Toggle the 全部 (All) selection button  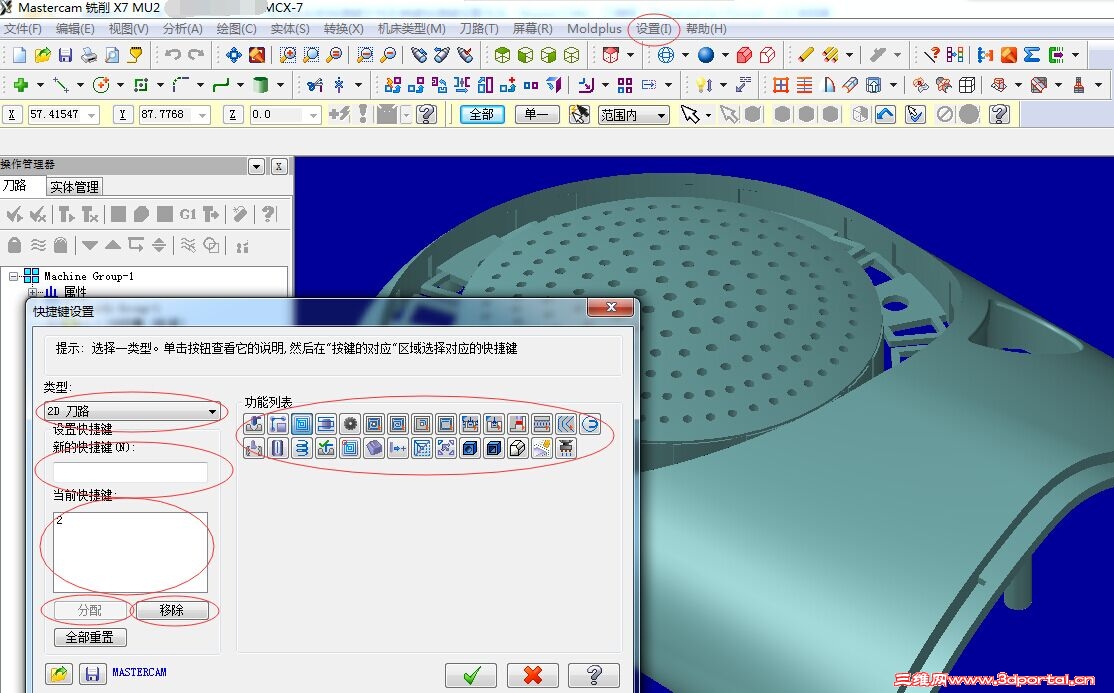click(x=482, y=114)
